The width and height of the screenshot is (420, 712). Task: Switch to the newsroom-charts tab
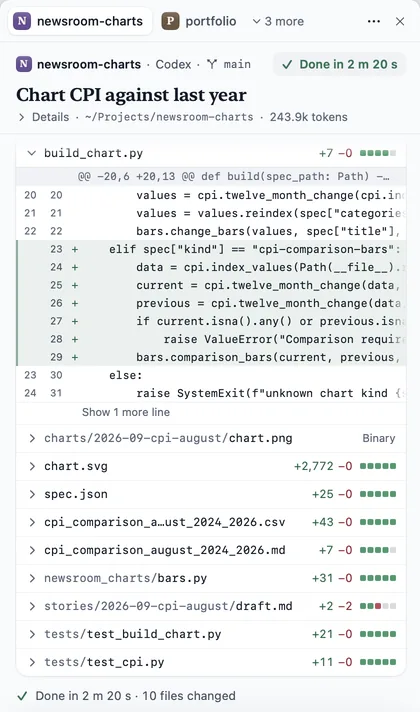point(80,21)
